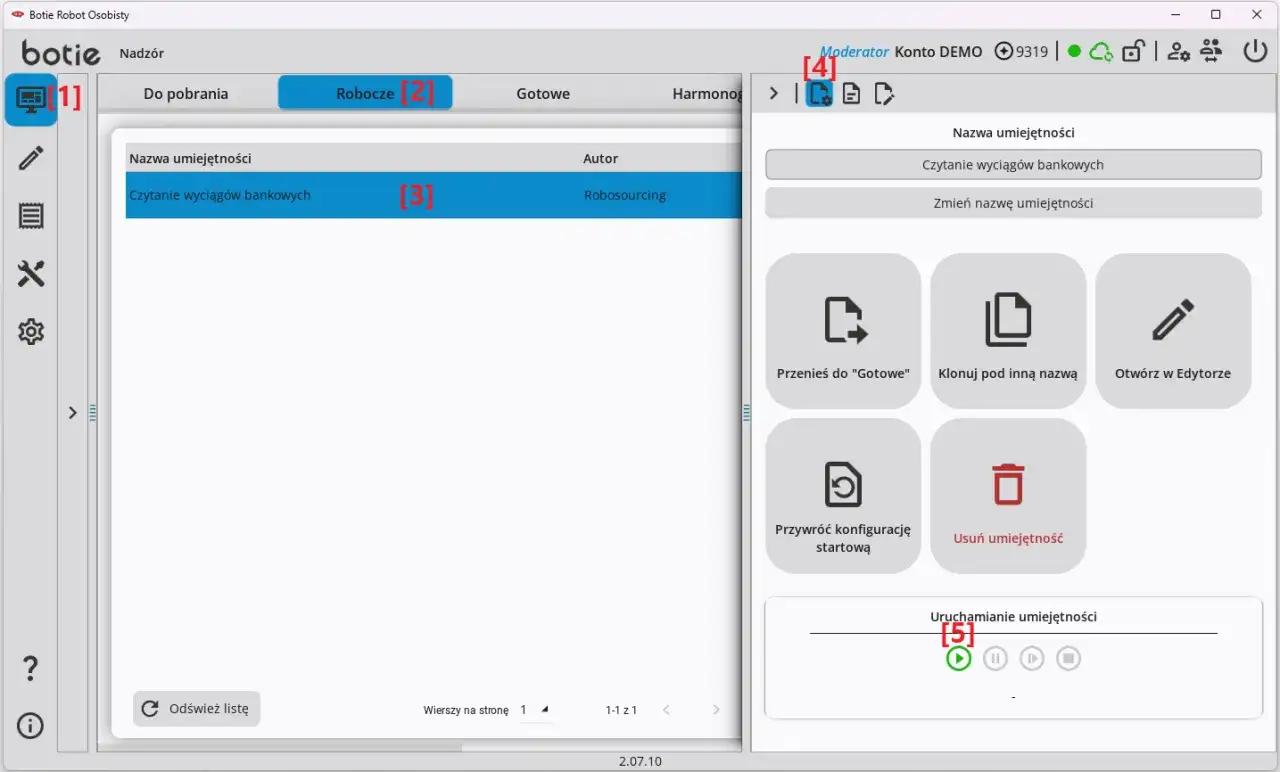The image size is (1280, 772).
Task: Switch to the Harmonogram tab
Action: [708, 93]
